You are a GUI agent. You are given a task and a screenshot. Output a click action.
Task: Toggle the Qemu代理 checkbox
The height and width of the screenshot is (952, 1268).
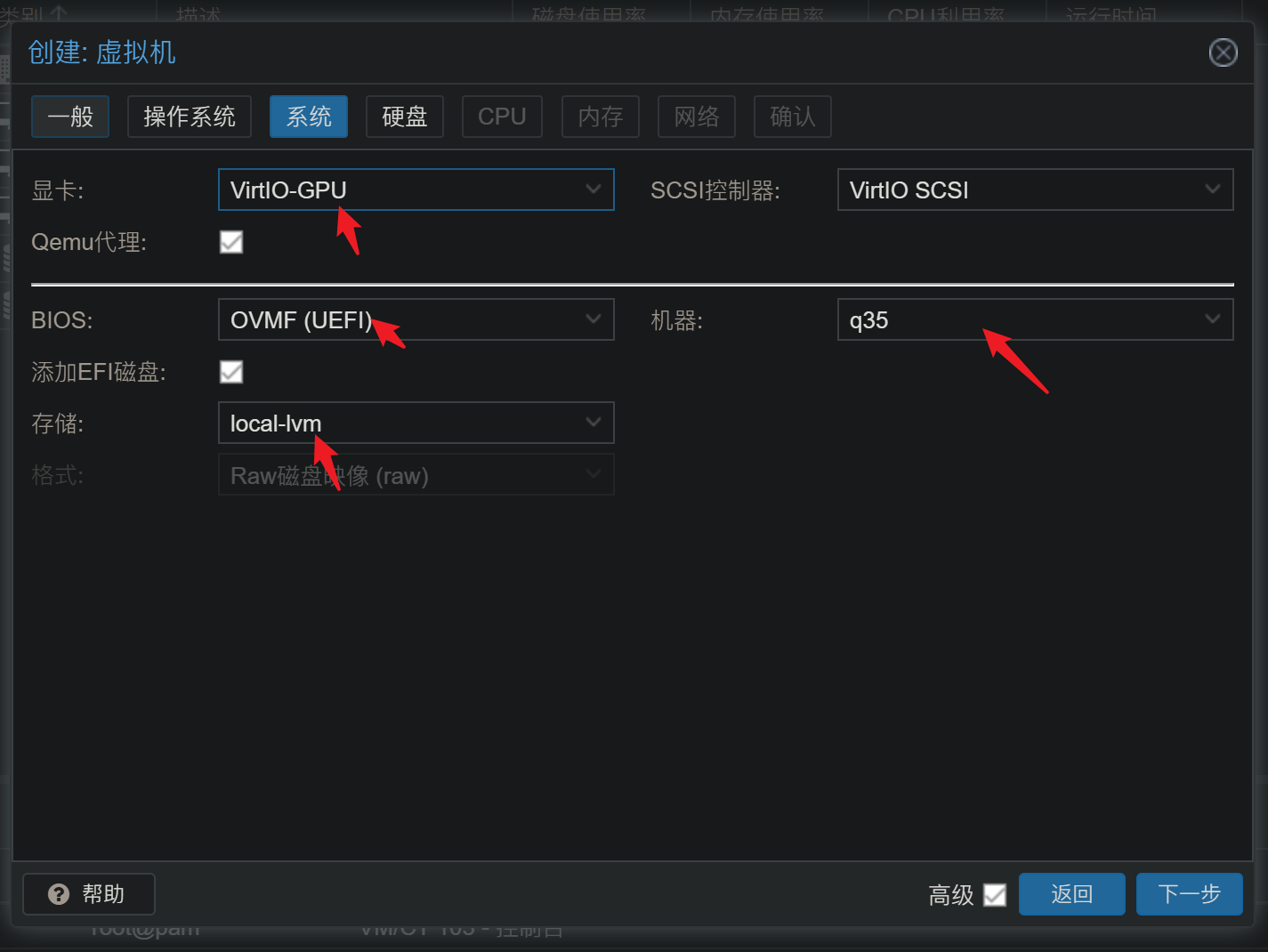click(x=231, y=242)
